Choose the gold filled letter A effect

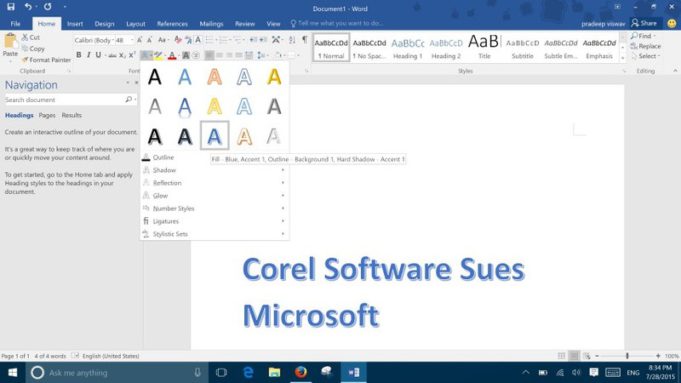(x=274, y=77)
